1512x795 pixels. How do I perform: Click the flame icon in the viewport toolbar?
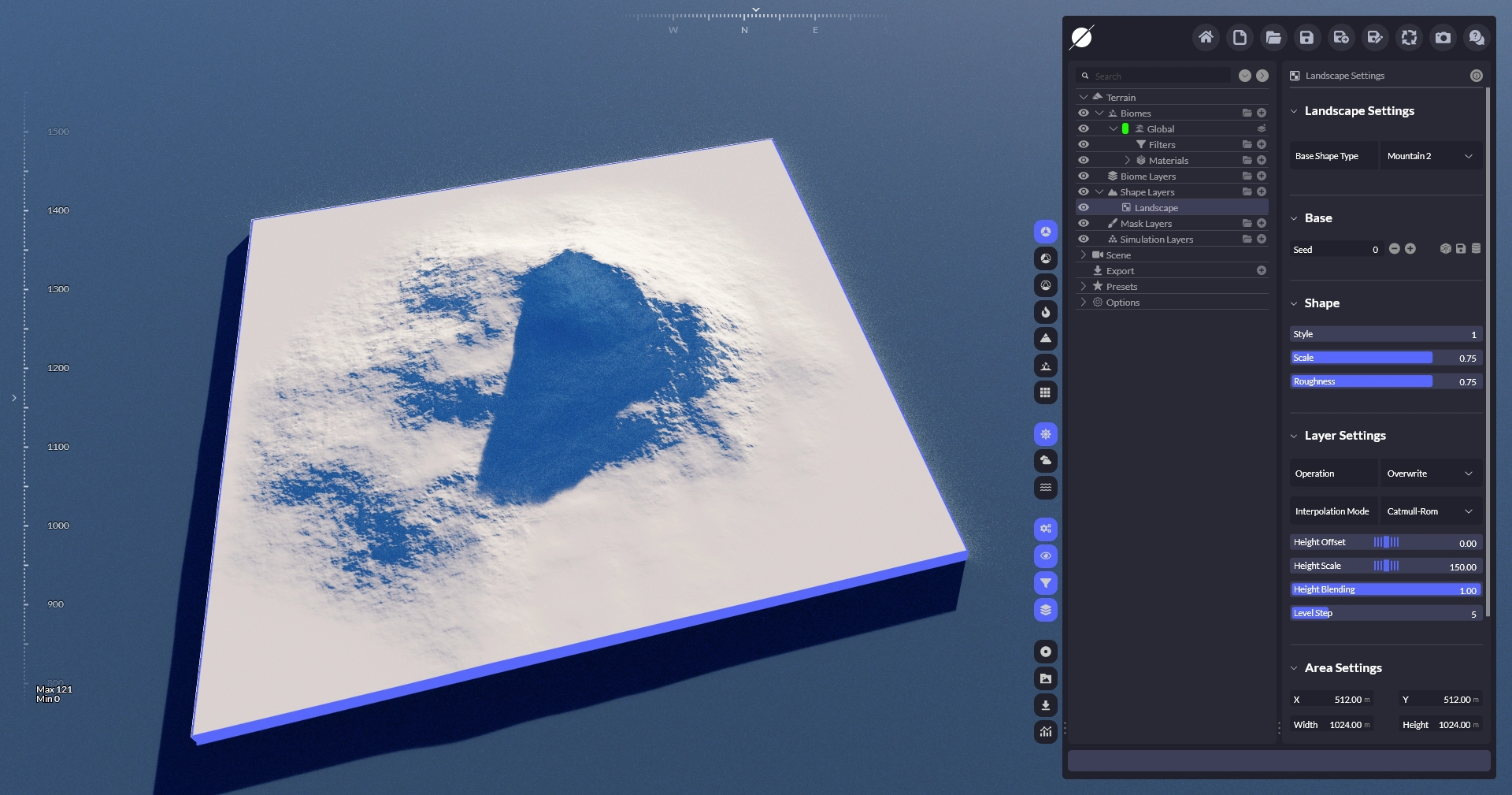pyautogui.click(x=1045, y=312)
